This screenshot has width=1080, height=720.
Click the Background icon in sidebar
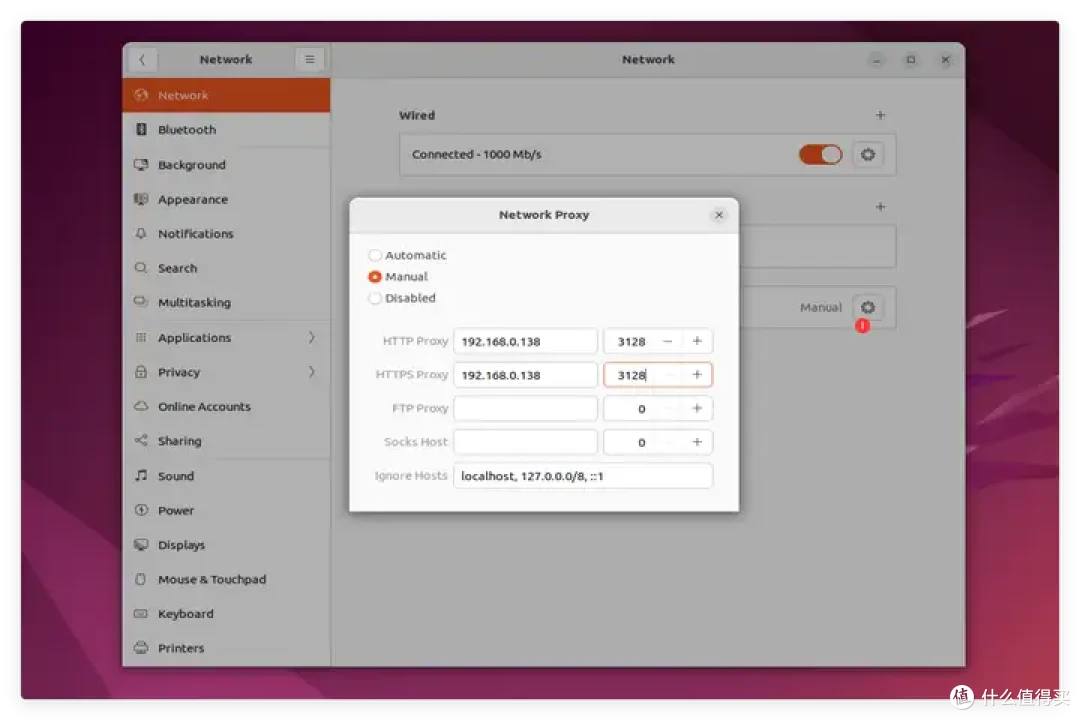[x=141, y=165]
